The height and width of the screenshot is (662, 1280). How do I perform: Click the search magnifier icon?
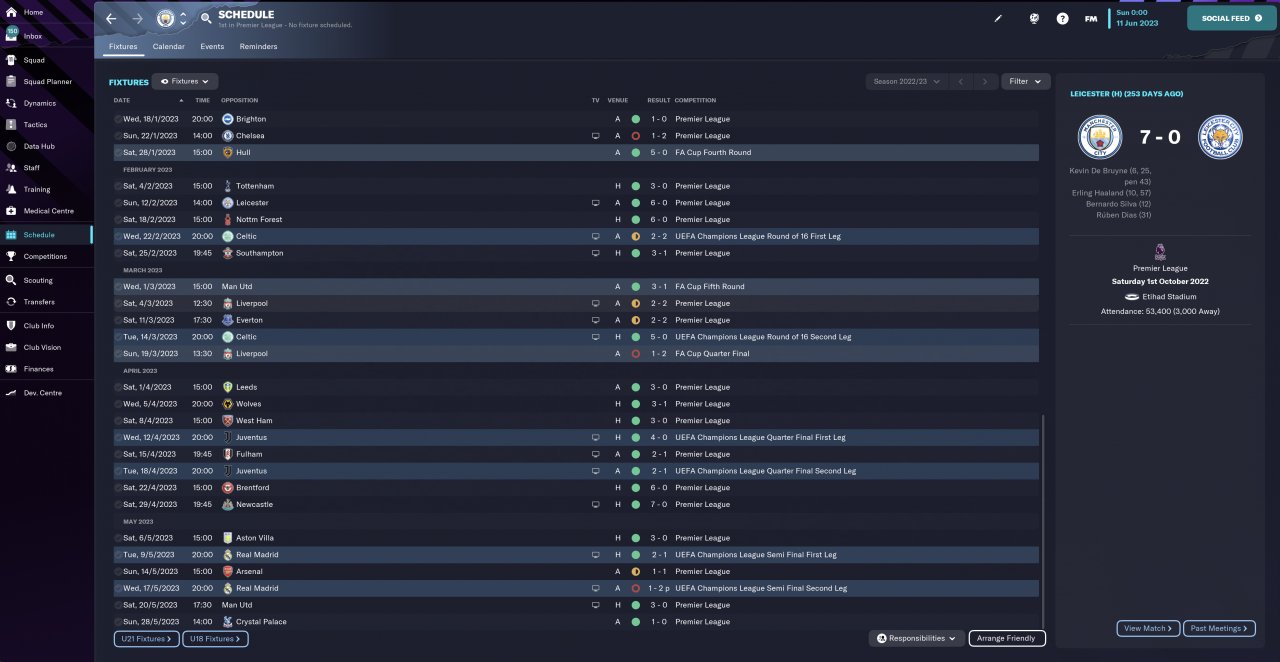click(x=206, y=18)
